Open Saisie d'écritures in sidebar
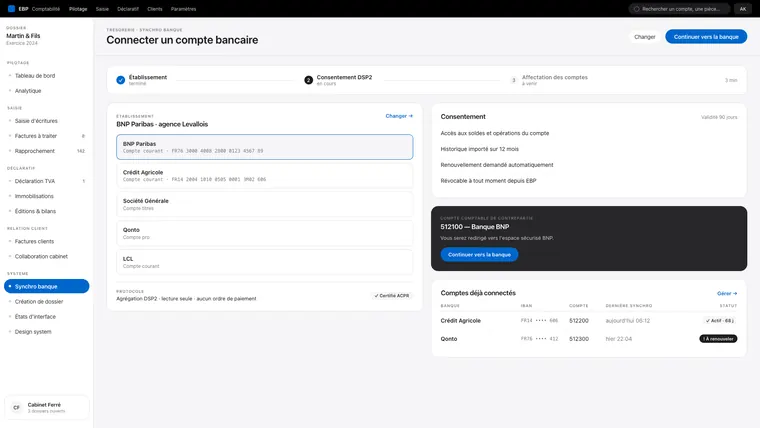The width and height of the screenshot is (760, 428). click(47, 121)
